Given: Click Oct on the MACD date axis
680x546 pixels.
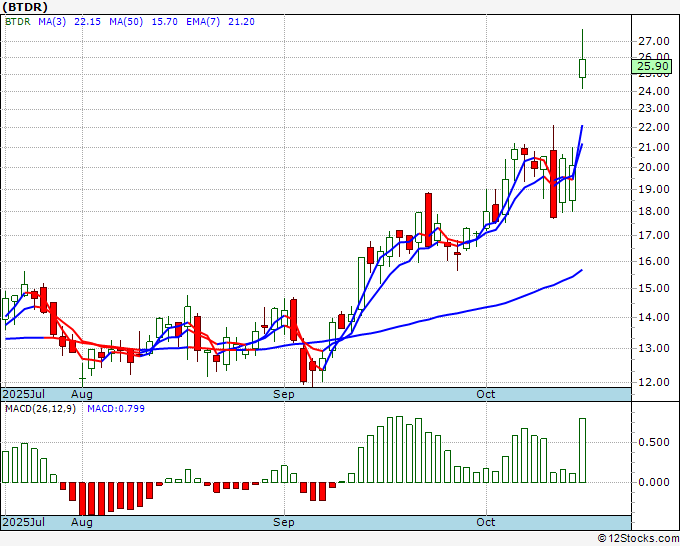Looking at the screenshot, I should tap(486, 522).
